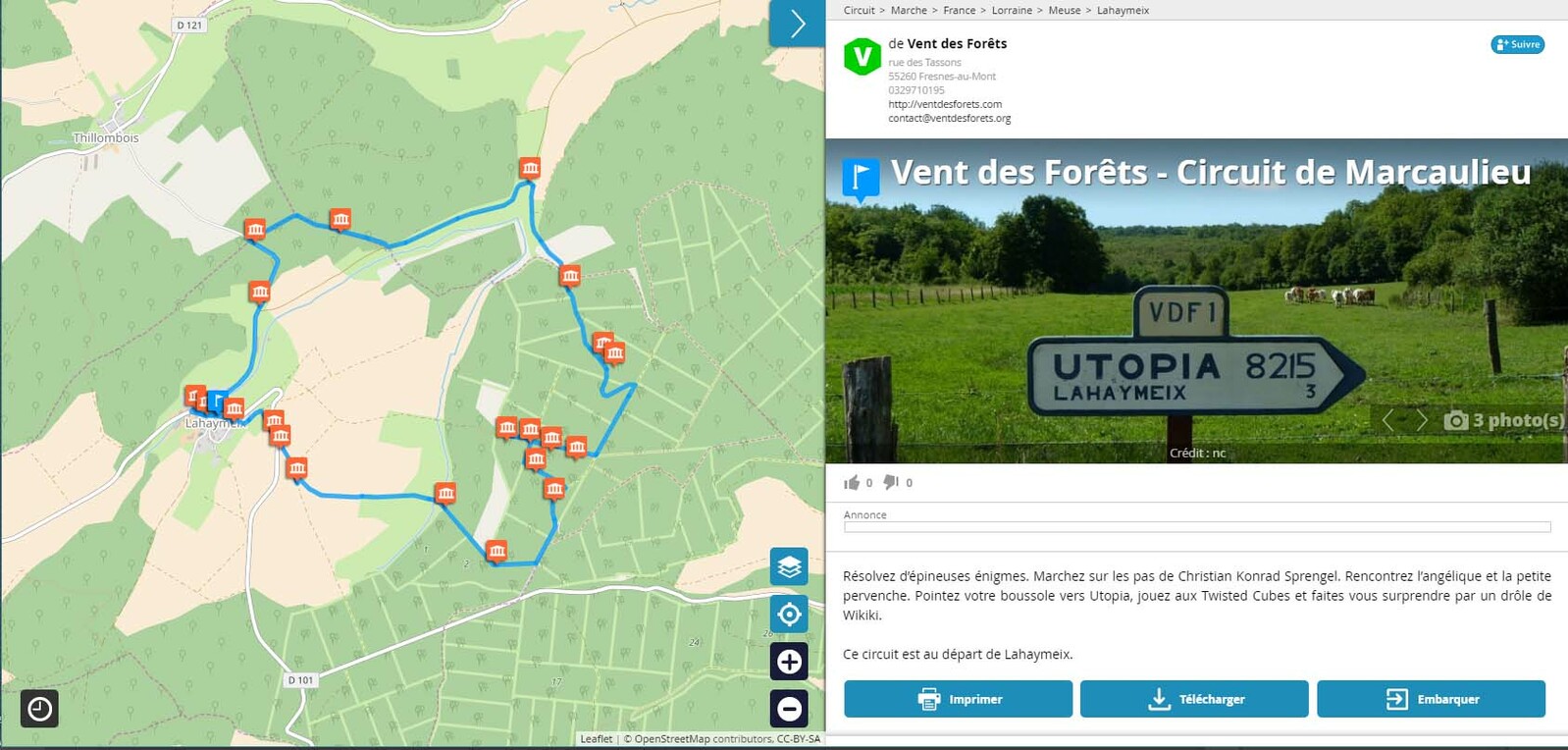Open the map layers selector
The height and width of the screenshot is (750, 1568).
tap(789, 566)
